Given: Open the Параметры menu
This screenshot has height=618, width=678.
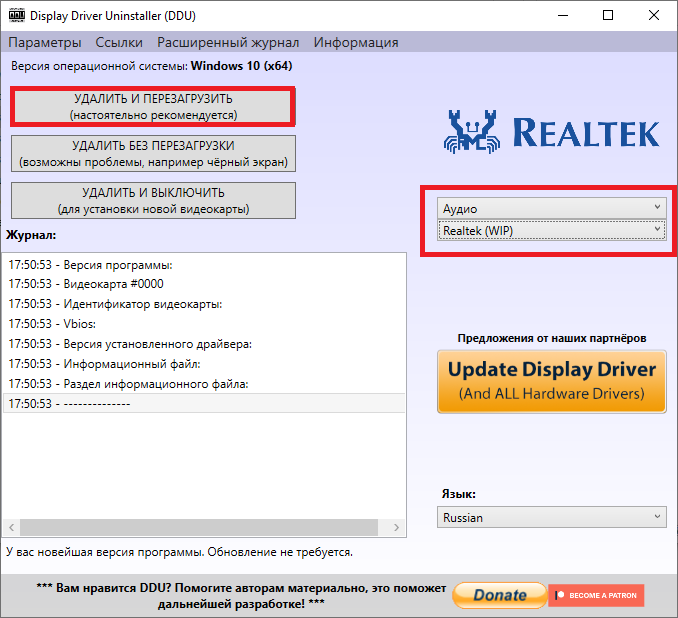Looking at the screenshot, I should tap(45, 42).
